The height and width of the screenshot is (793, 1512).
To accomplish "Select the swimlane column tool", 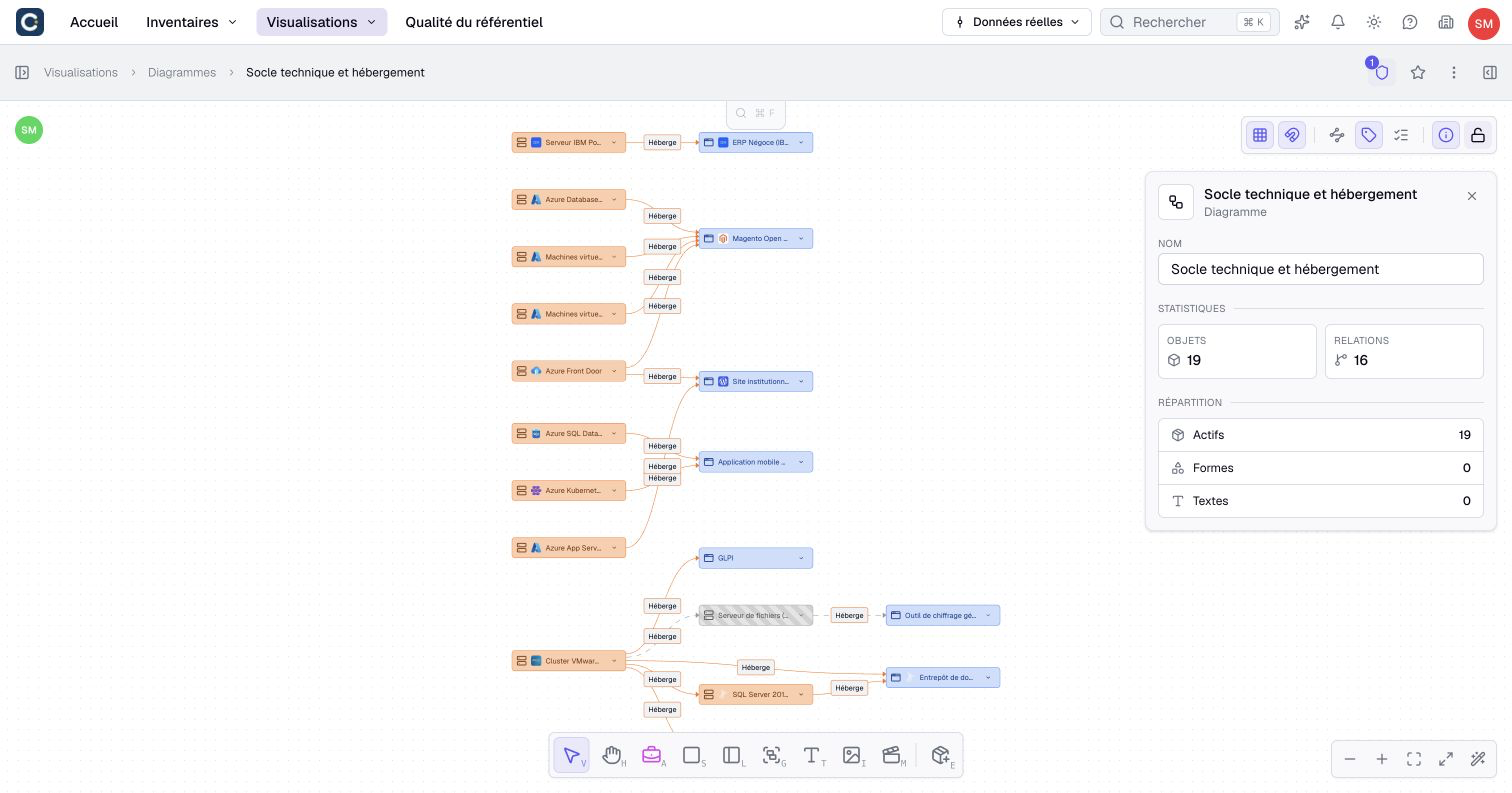I will click(732, 756).
